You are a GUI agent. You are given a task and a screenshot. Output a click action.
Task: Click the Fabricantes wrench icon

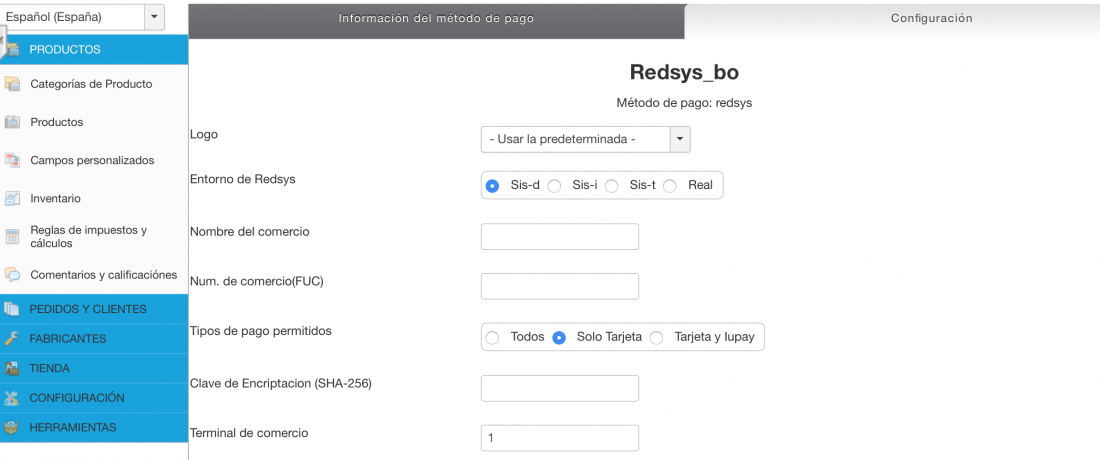click(11, 339)
